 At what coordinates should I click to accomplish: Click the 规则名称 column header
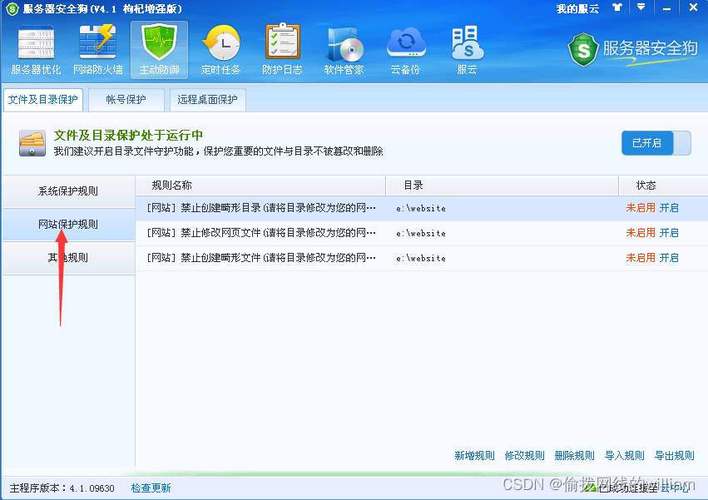coord(171,185)
